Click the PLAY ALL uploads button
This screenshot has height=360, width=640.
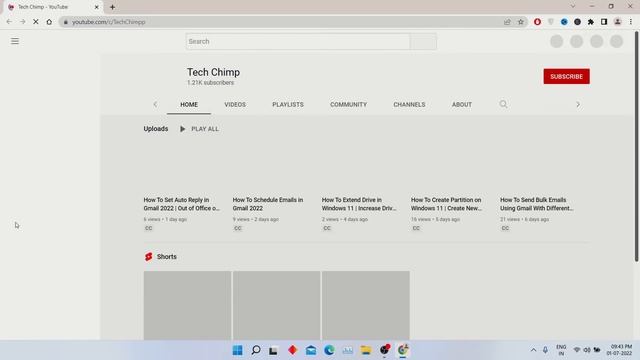coord(199,129)
